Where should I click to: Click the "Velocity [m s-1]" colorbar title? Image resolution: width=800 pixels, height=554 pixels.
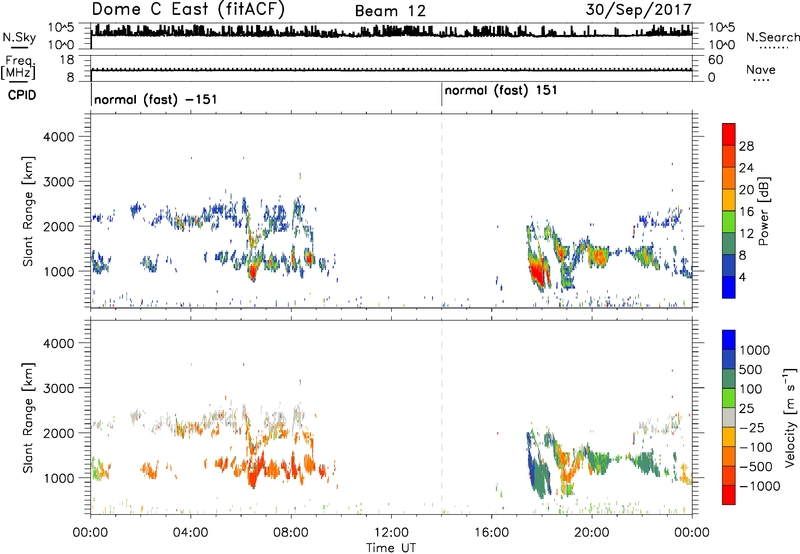tap(790, 417)
